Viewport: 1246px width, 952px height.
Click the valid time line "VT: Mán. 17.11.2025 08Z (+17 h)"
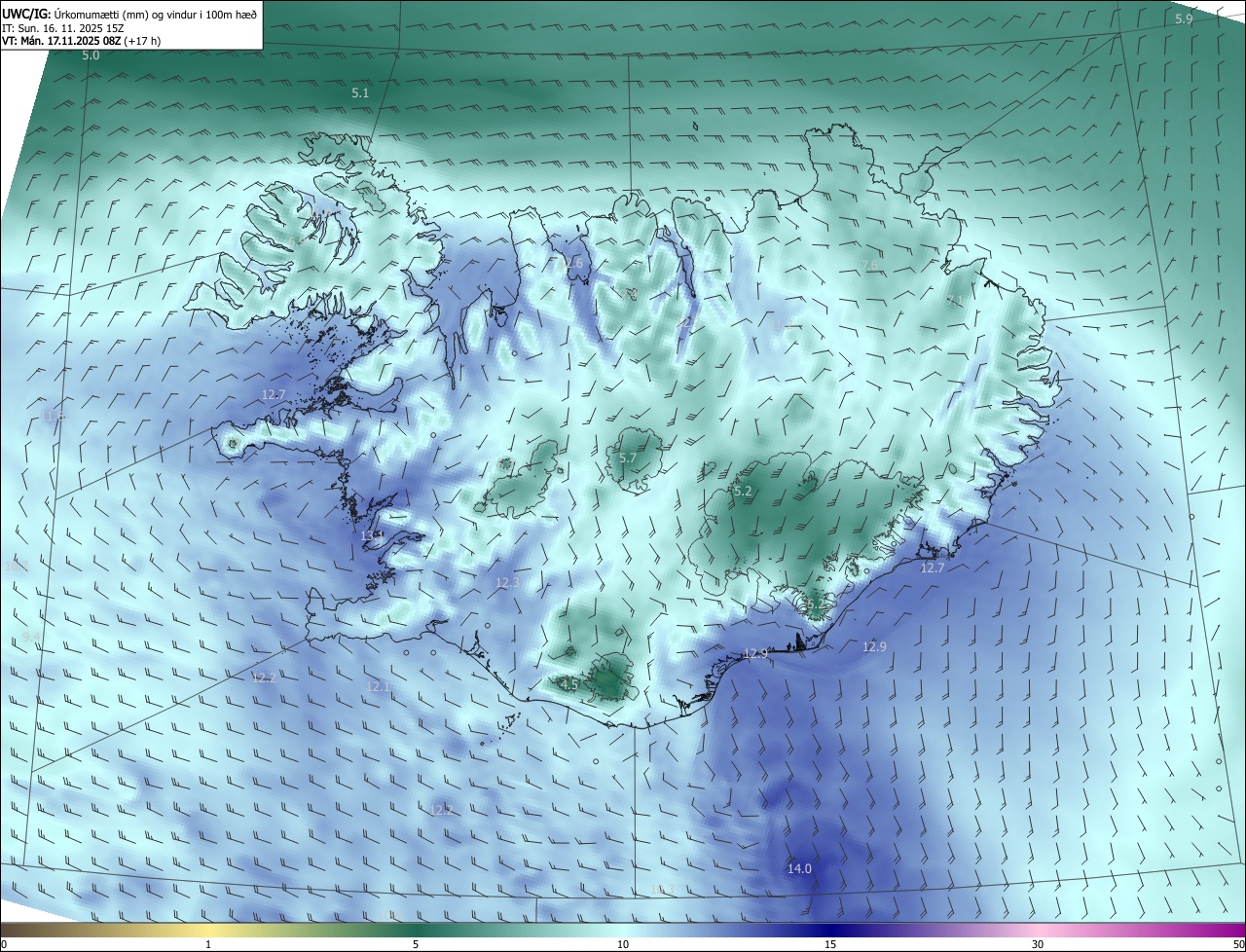pyautogui.click(x=82, y=41)
